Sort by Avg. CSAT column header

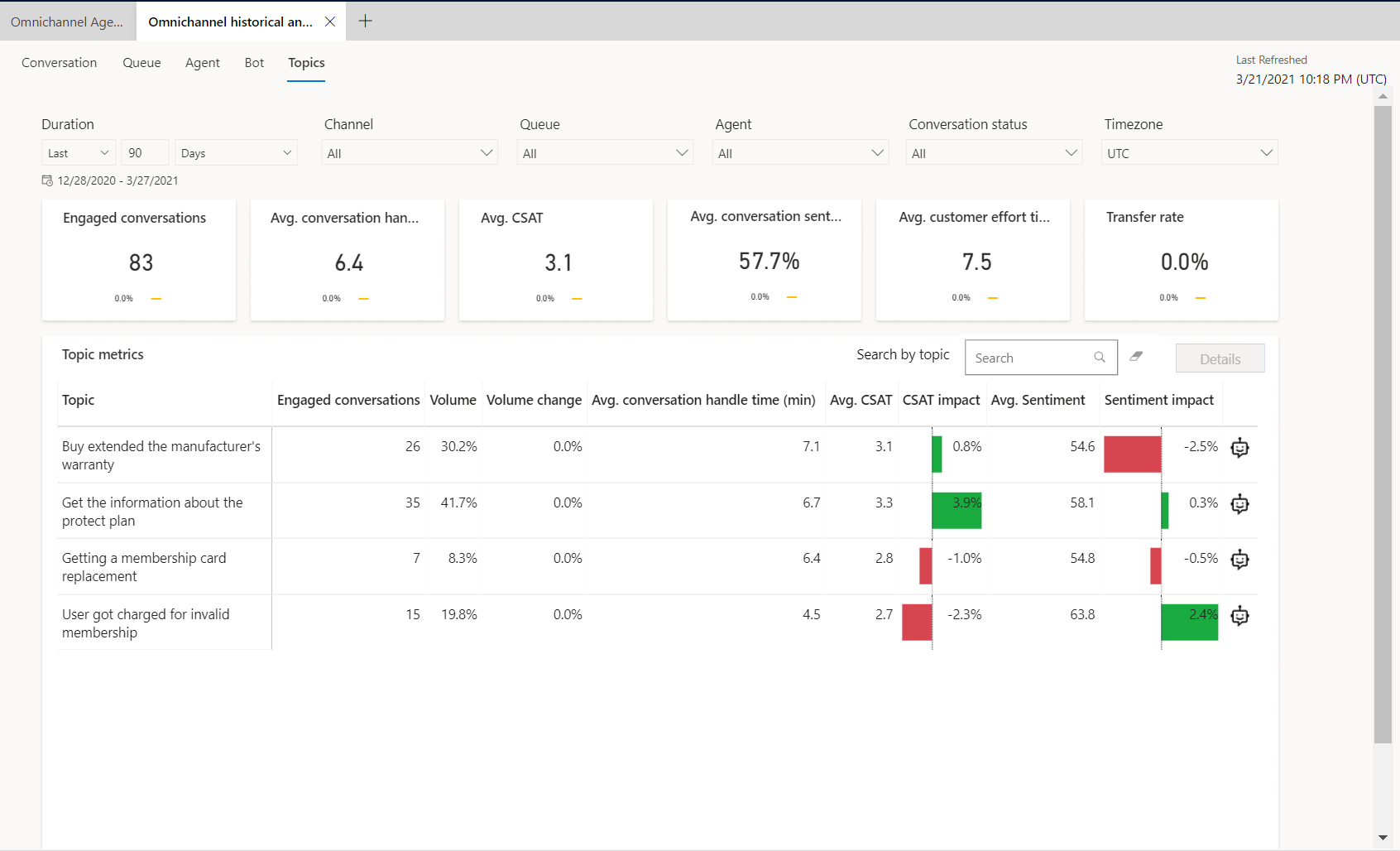[x=861, y=400]
